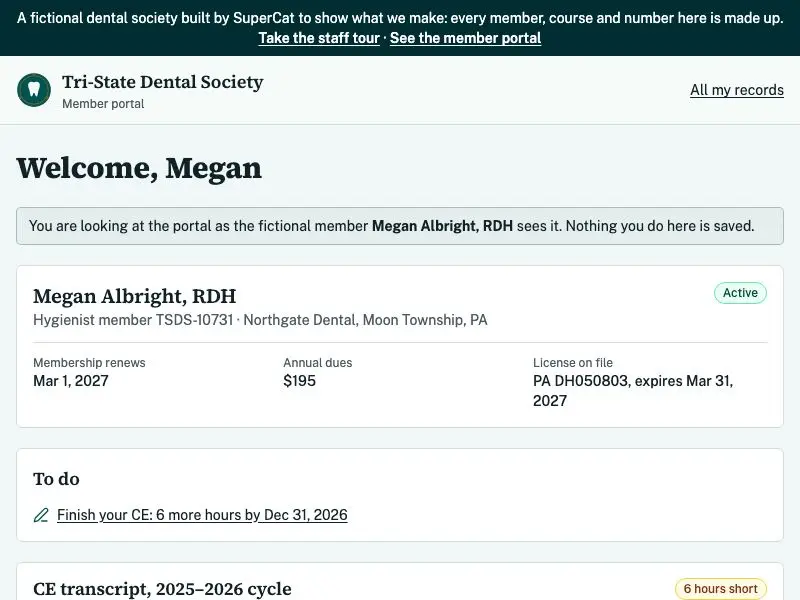Screen dimensions: 800x600
Task: Click the To do section heading
Action: [x=56, y=479]
